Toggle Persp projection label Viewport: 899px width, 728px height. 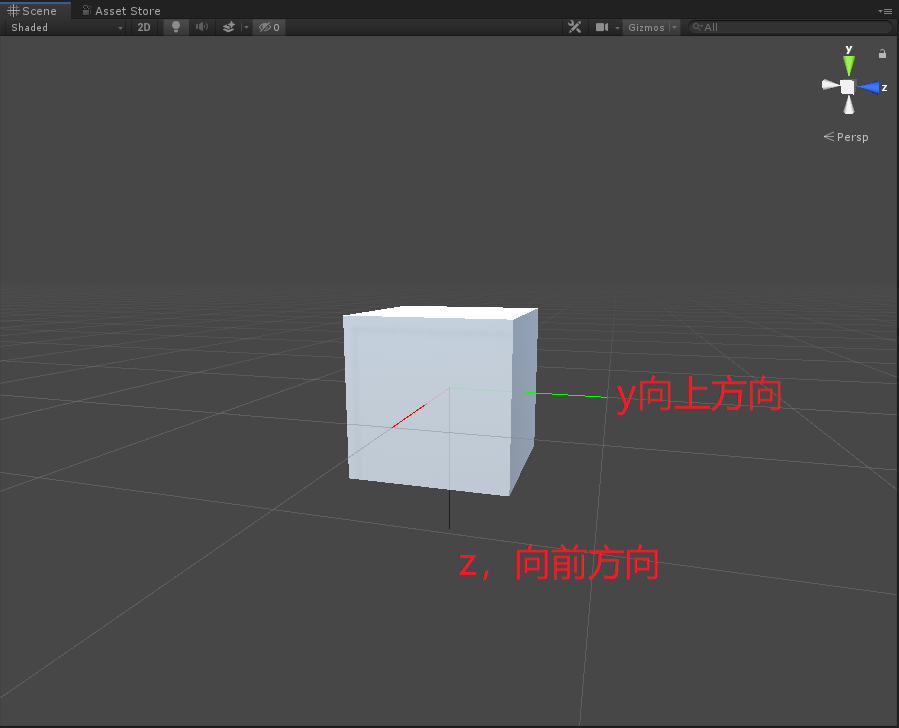click(x=846, y=137)
